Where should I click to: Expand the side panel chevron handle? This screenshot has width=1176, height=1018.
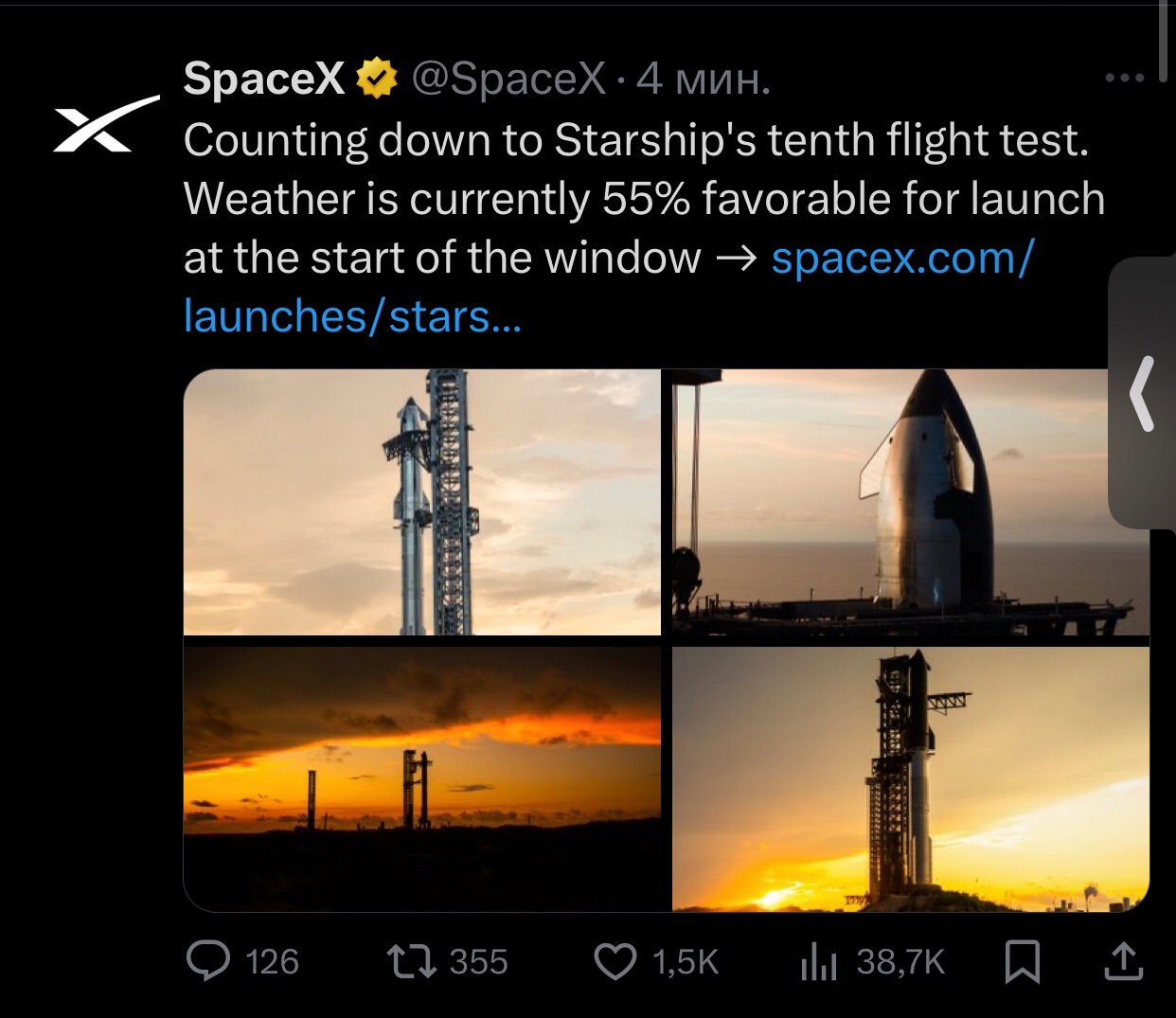point(1143,393)
